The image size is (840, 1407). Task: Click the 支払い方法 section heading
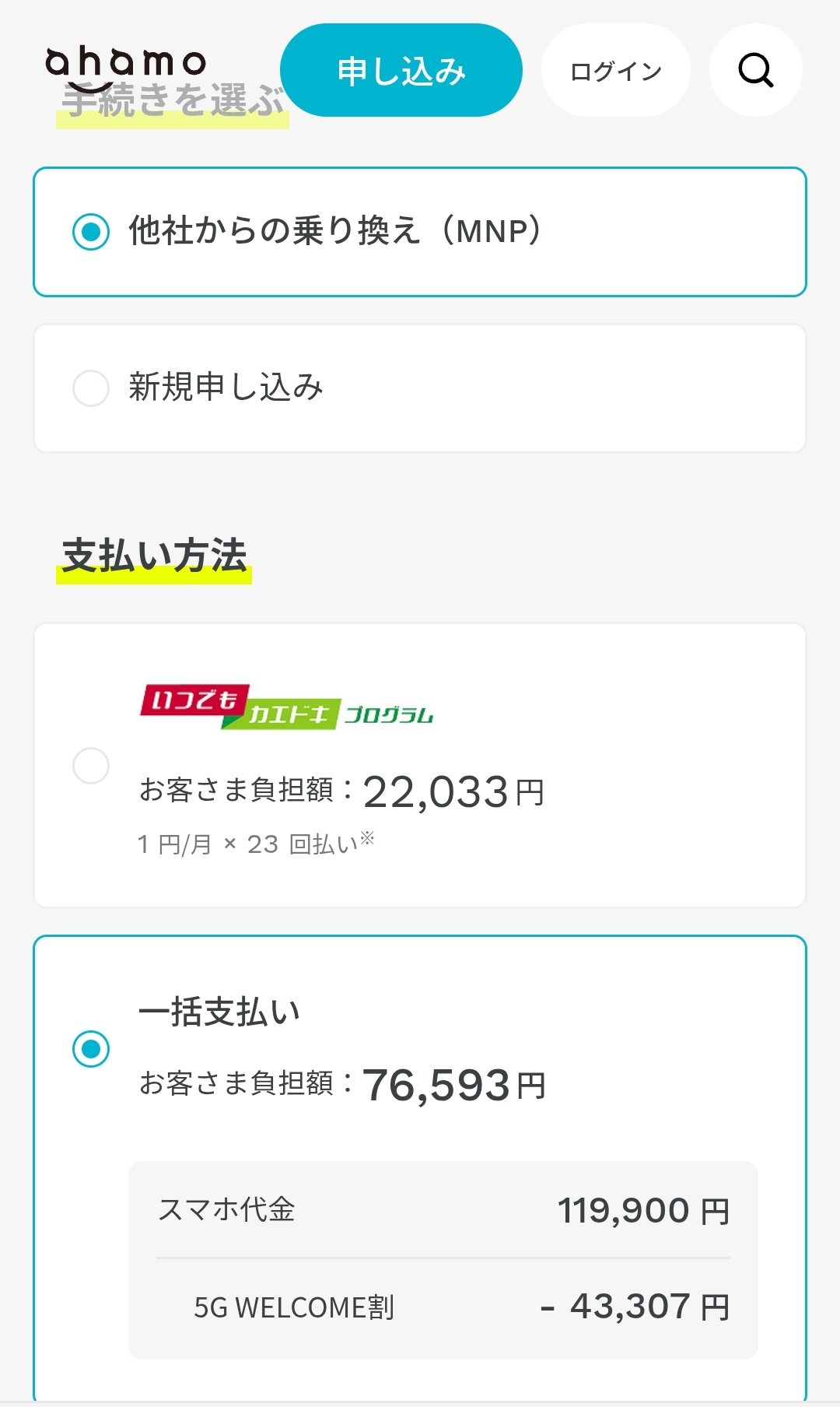tap(154, 556)
